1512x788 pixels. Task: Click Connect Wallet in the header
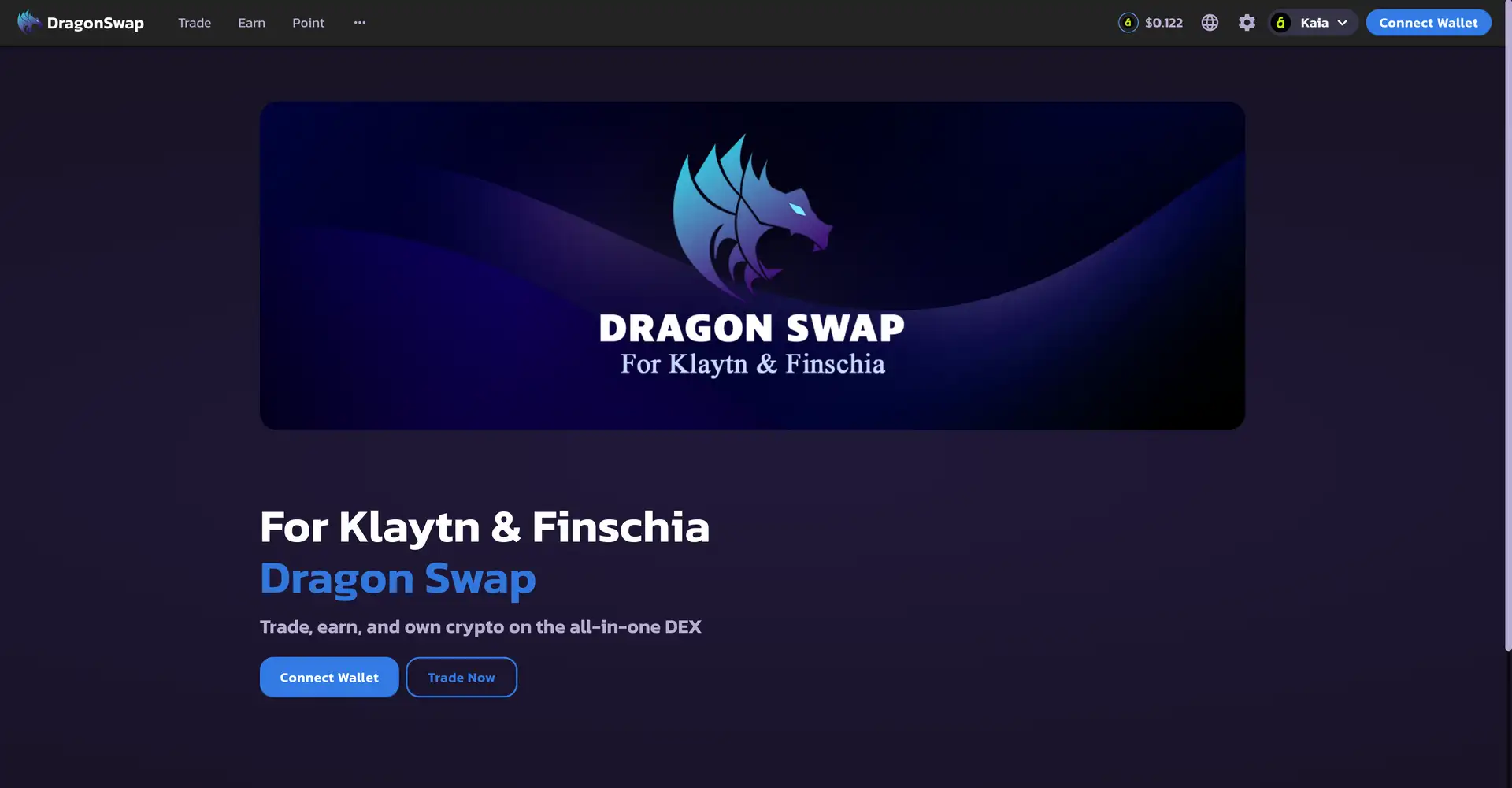(x=1428, y=23)
